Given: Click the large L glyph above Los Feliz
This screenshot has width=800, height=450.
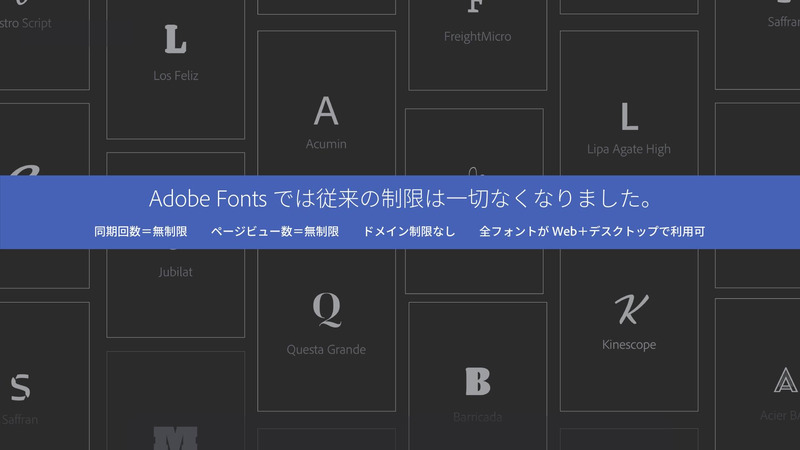Looking at the screenshot, I should click(176, 39).
